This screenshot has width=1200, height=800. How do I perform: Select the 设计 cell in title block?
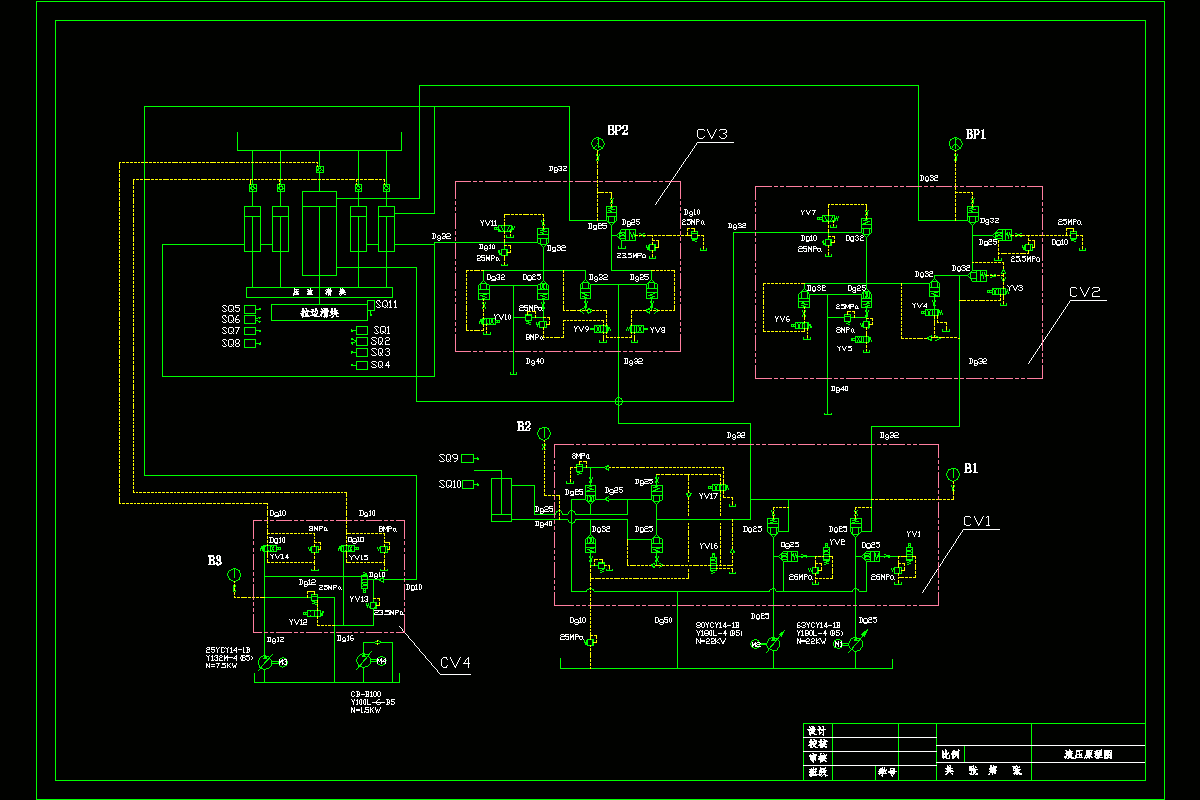pos(817,731)
